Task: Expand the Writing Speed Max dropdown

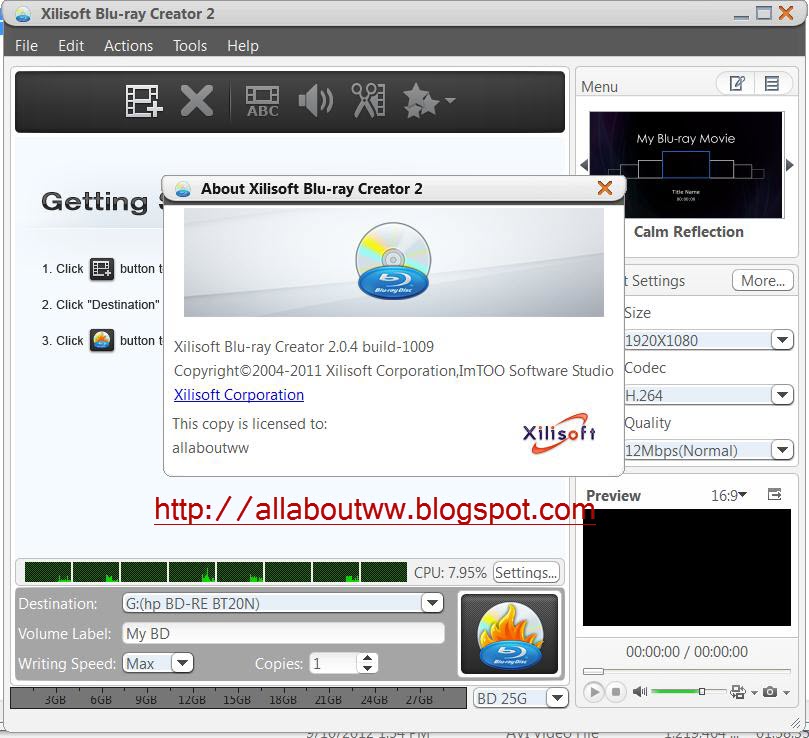Action: pos(182,663)
